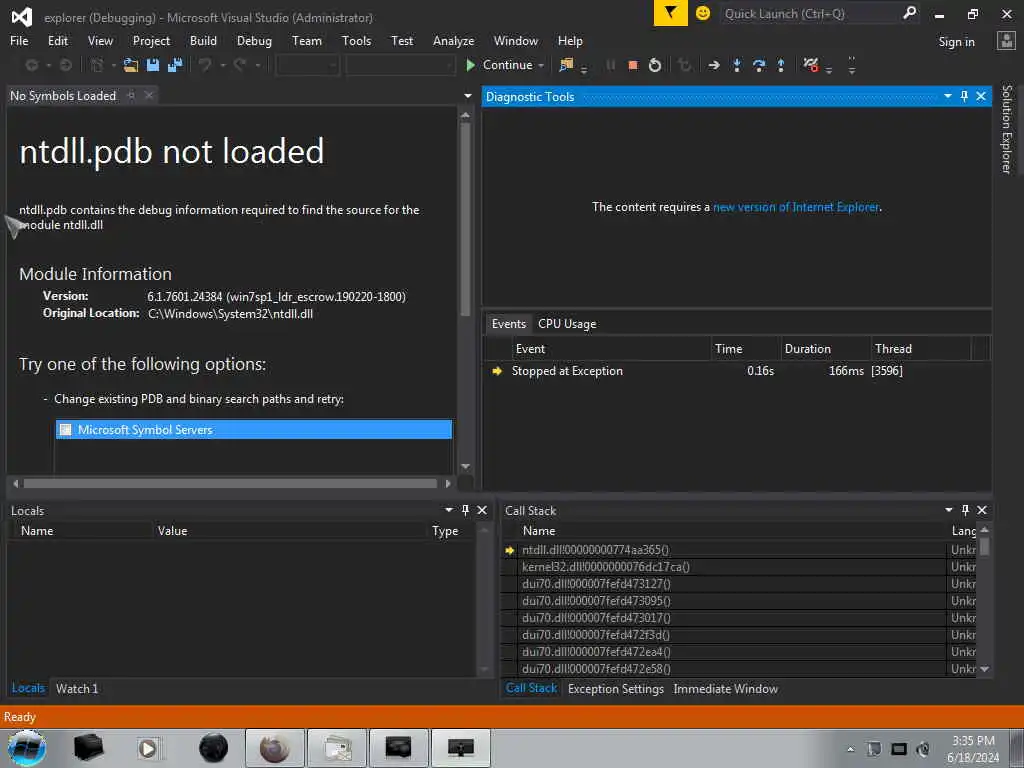The height and width of the screenshot is (768, 1024).
Task: Click the Step Into icon
Action: 737,65
